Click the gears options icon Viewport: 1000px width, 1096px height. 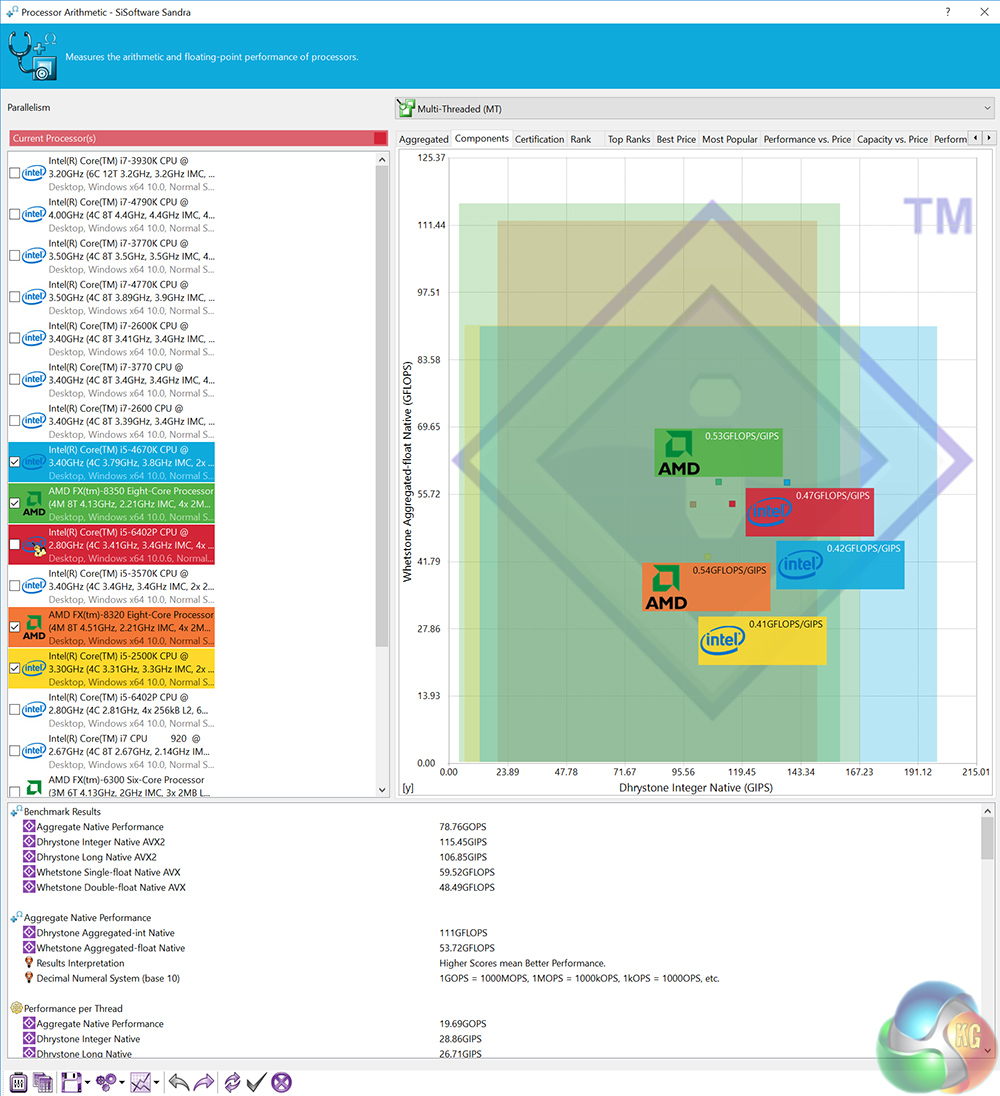(106, 1083)
